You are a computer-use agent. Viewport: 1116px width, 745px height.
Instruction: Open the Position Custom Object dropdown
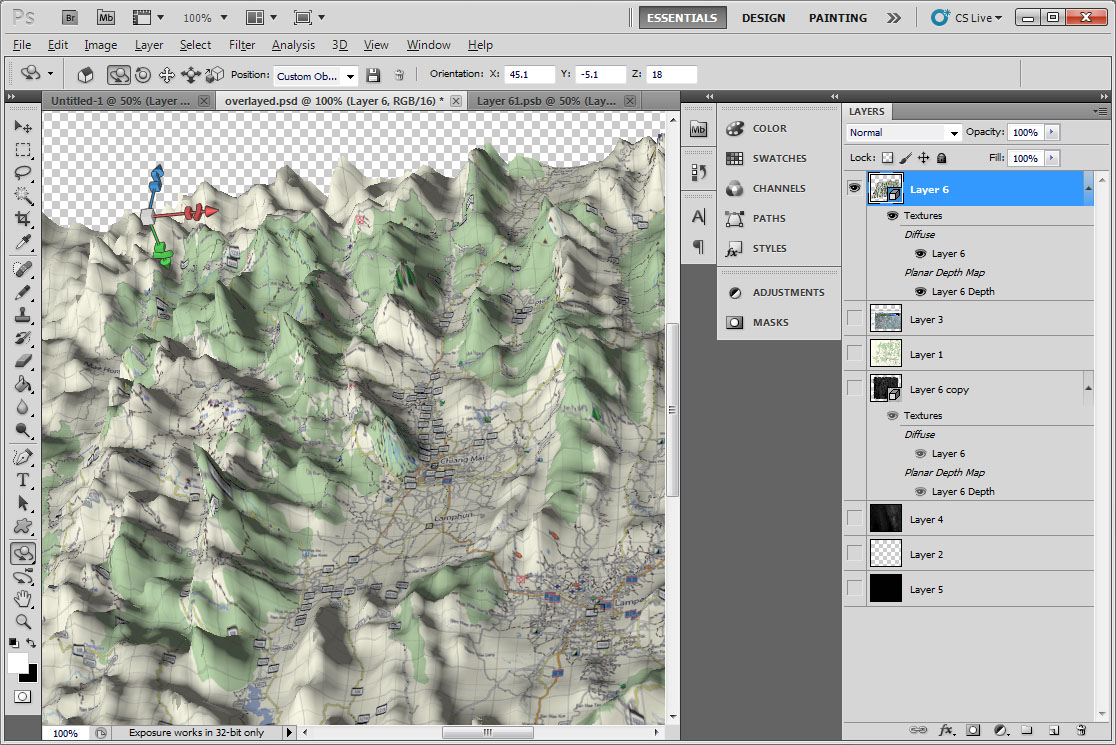click(315, 76)
